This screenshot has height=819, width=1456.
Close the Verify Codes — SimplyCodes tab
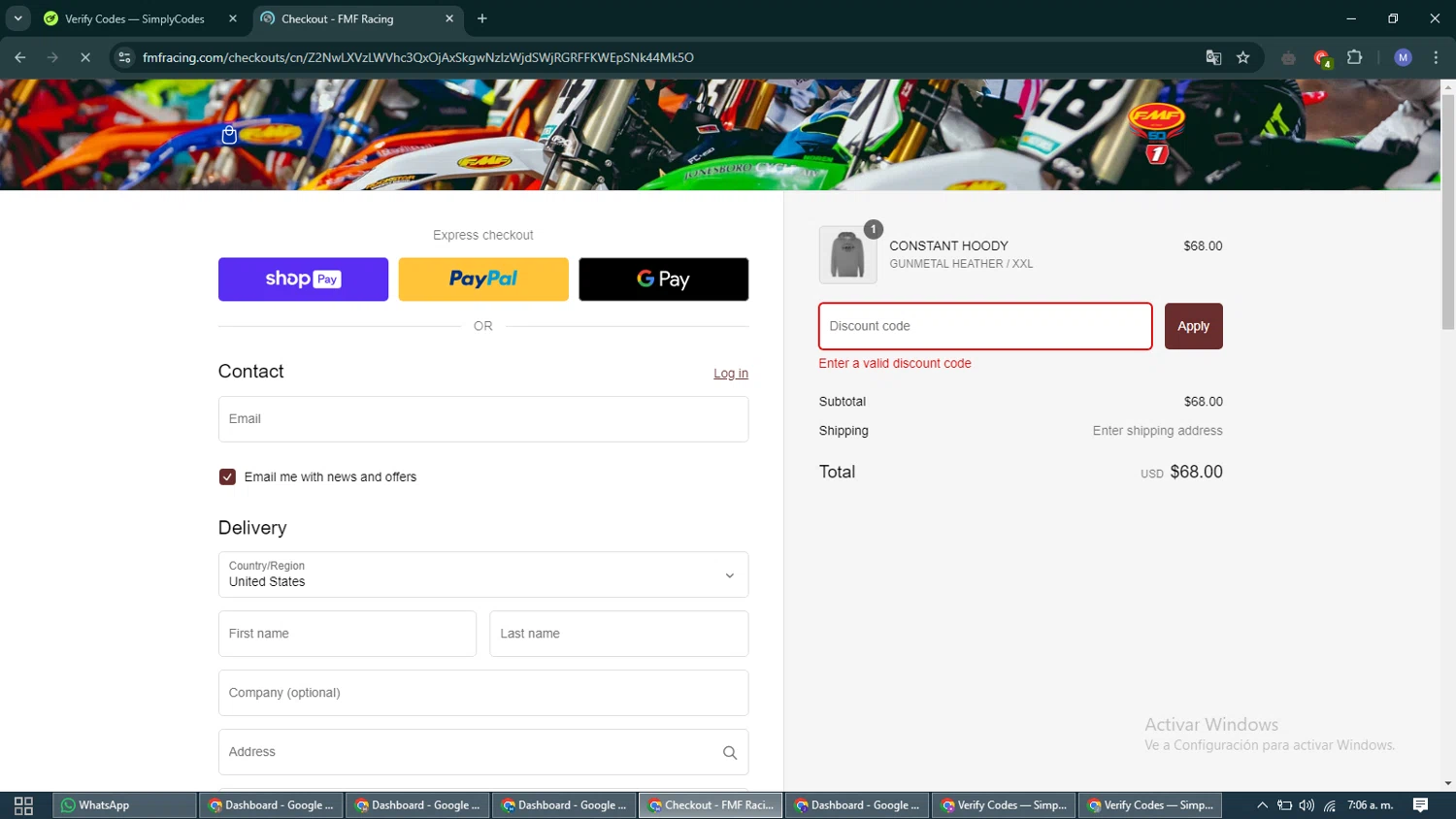click(233, 18)
